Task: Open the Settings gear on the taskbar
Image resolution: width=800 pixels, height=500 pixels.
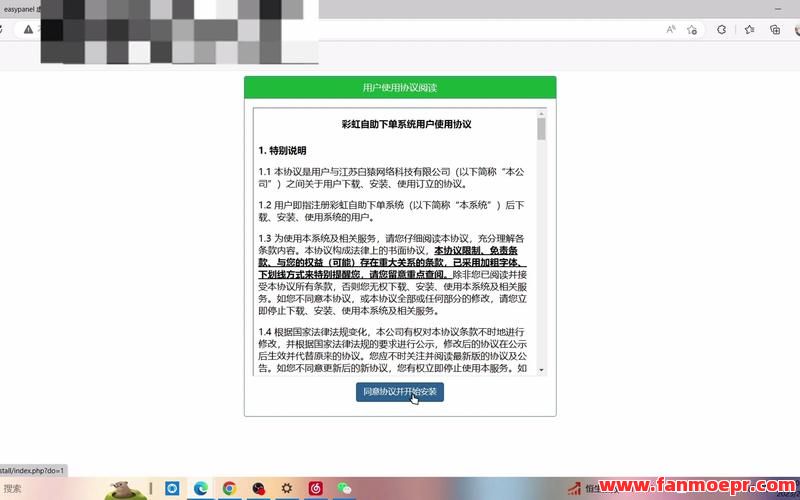Action: [287, 489]
